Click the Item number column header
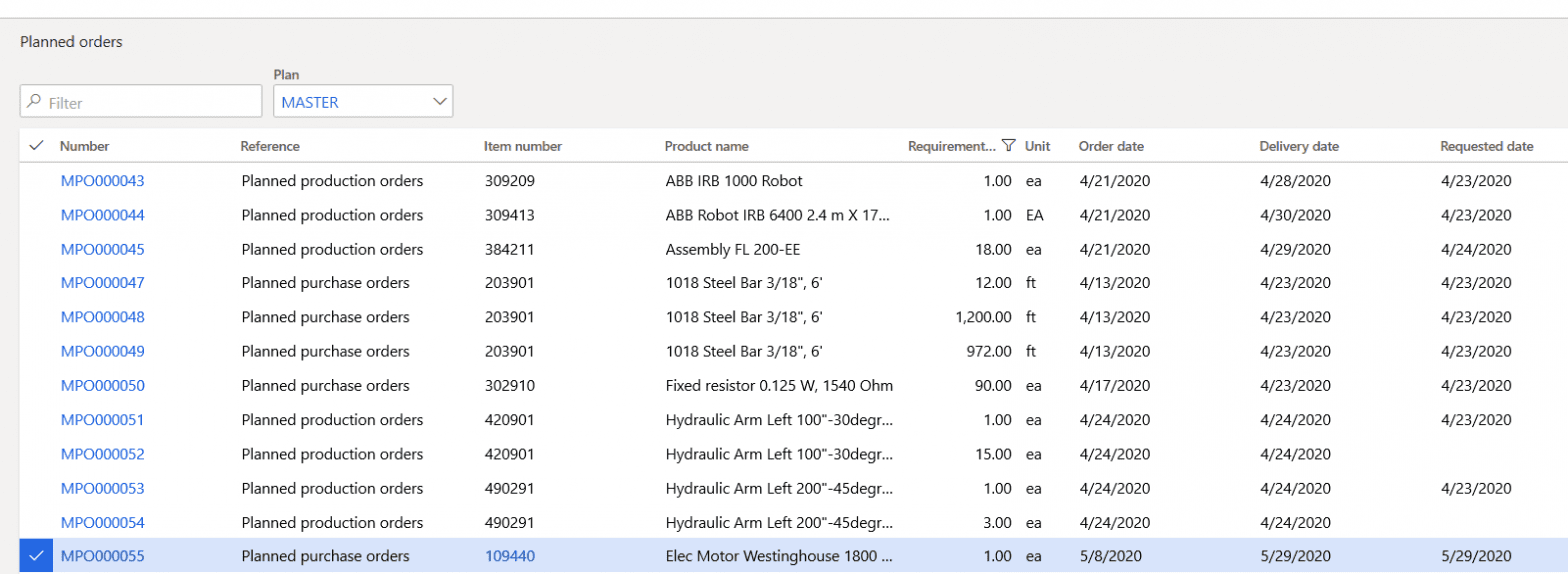Screen dimensions: 1568x574 point(523,146)
